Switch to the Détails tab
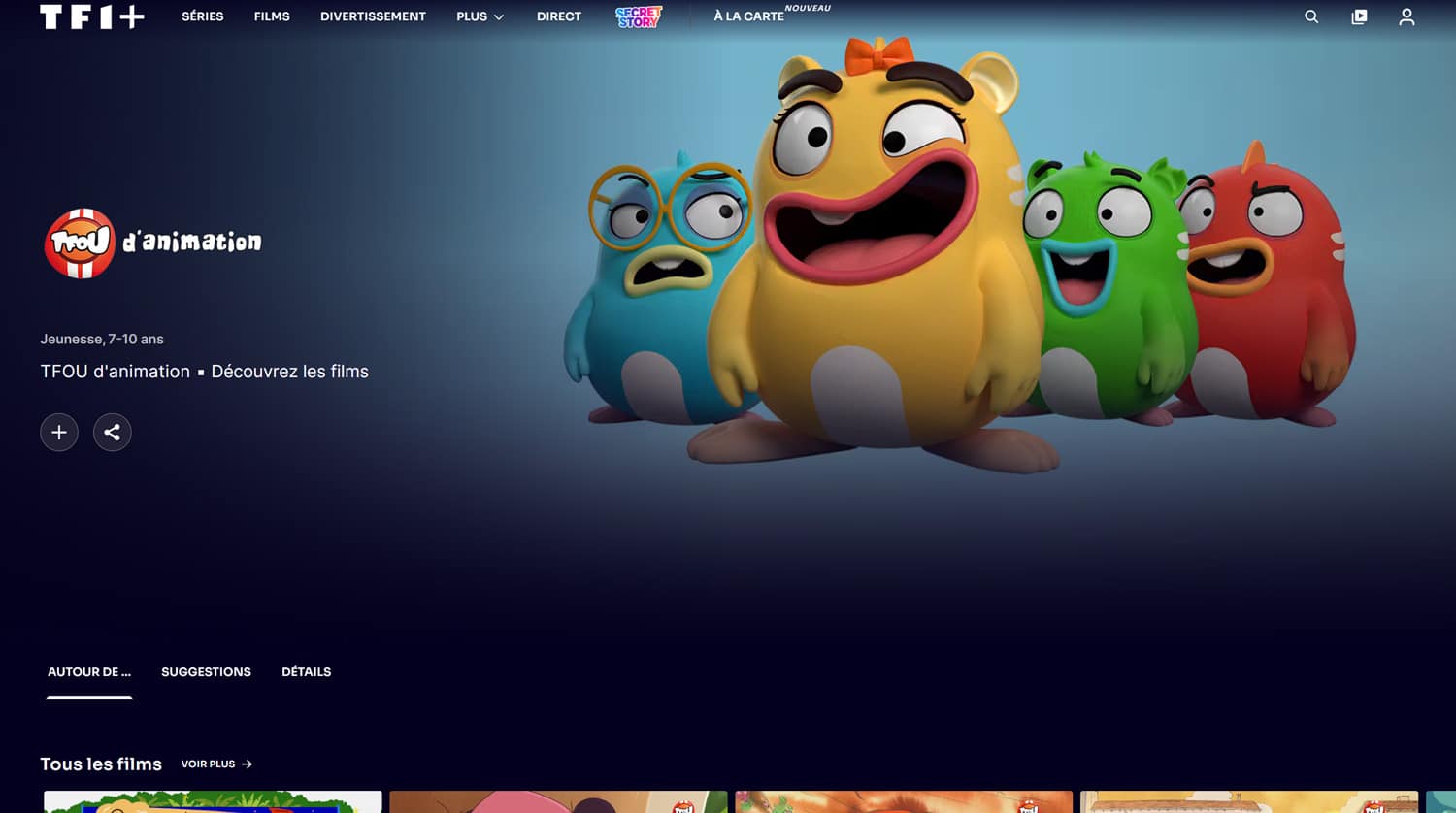Viewport: 1456px width, 813px height. (307, 672)
